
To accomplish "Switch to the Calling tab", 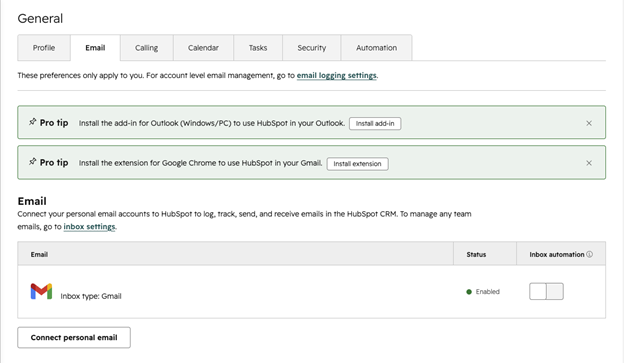I will pos(146,48).
